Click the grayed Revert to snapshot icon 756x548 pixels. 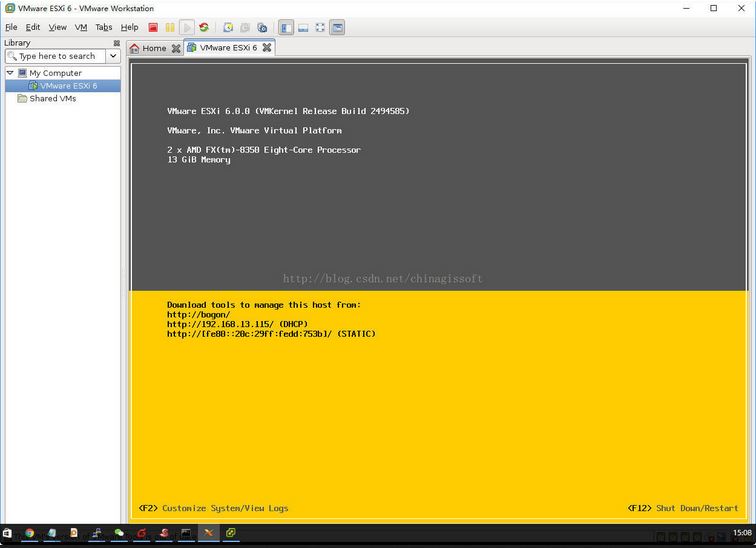(x=245, y=27)
